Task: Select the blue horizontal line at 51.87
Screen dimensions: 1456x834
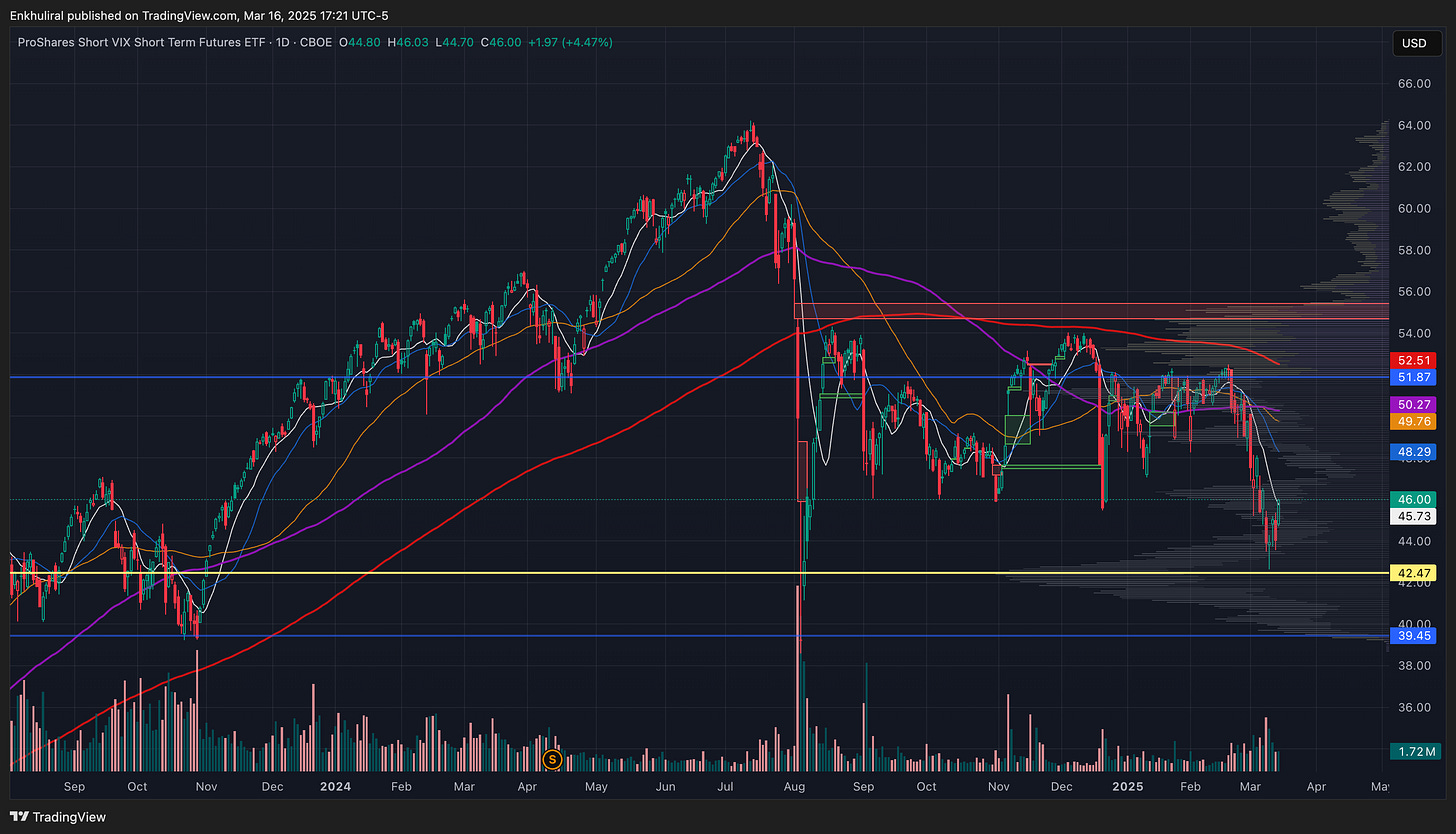Action: tap(700, 377)
